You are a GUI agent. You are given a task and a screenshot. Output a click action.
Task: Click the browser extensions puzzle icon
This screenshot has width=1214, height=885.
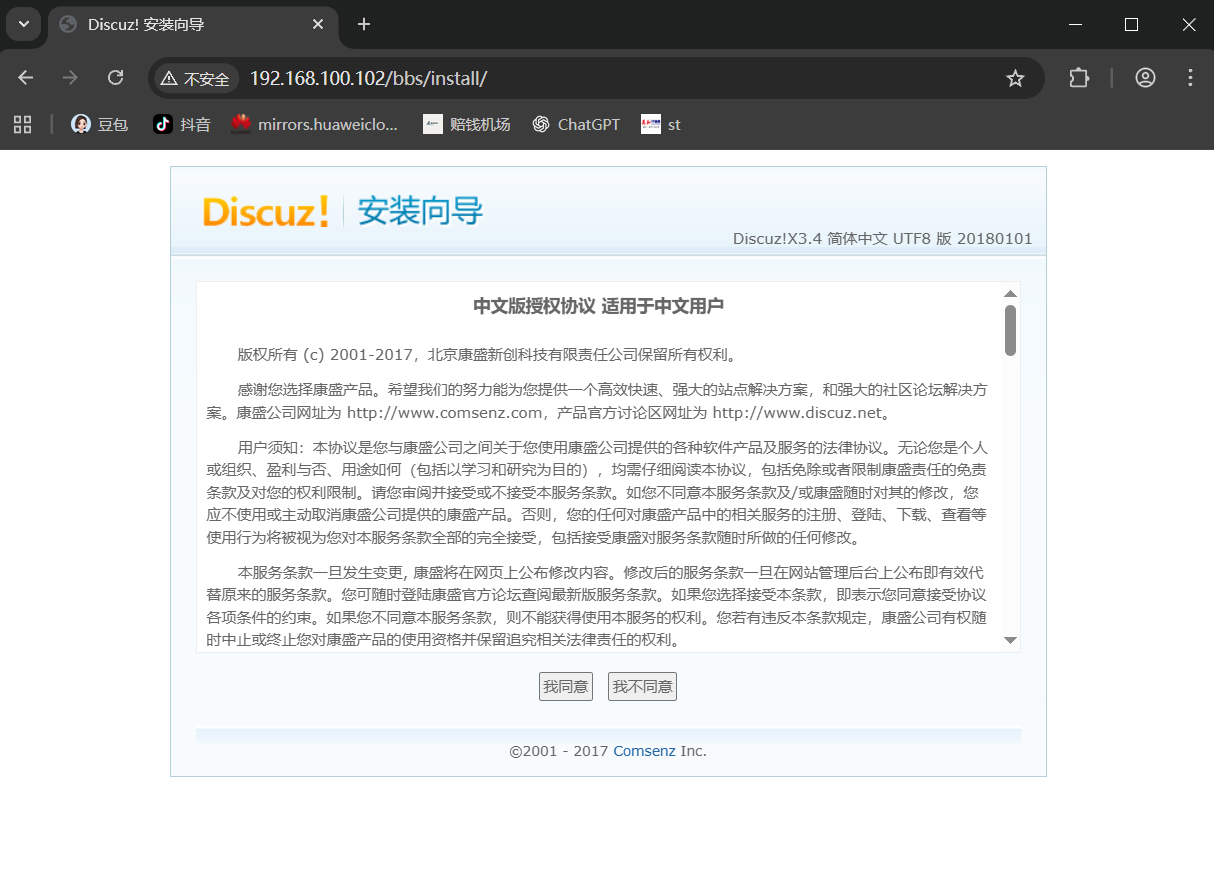1079,77
